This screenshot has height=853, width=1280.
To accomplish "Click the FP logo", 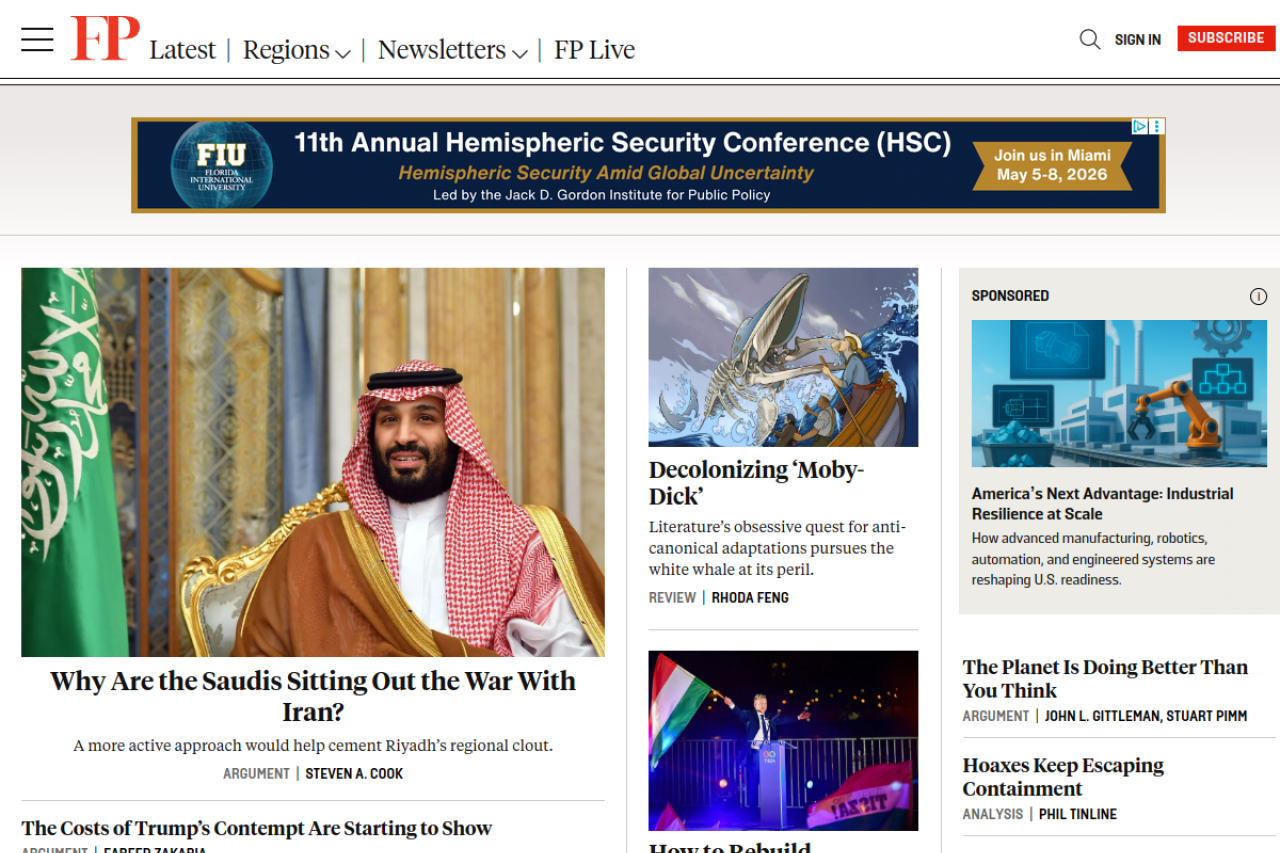I will pyautogui.click(x=105, y=38).
